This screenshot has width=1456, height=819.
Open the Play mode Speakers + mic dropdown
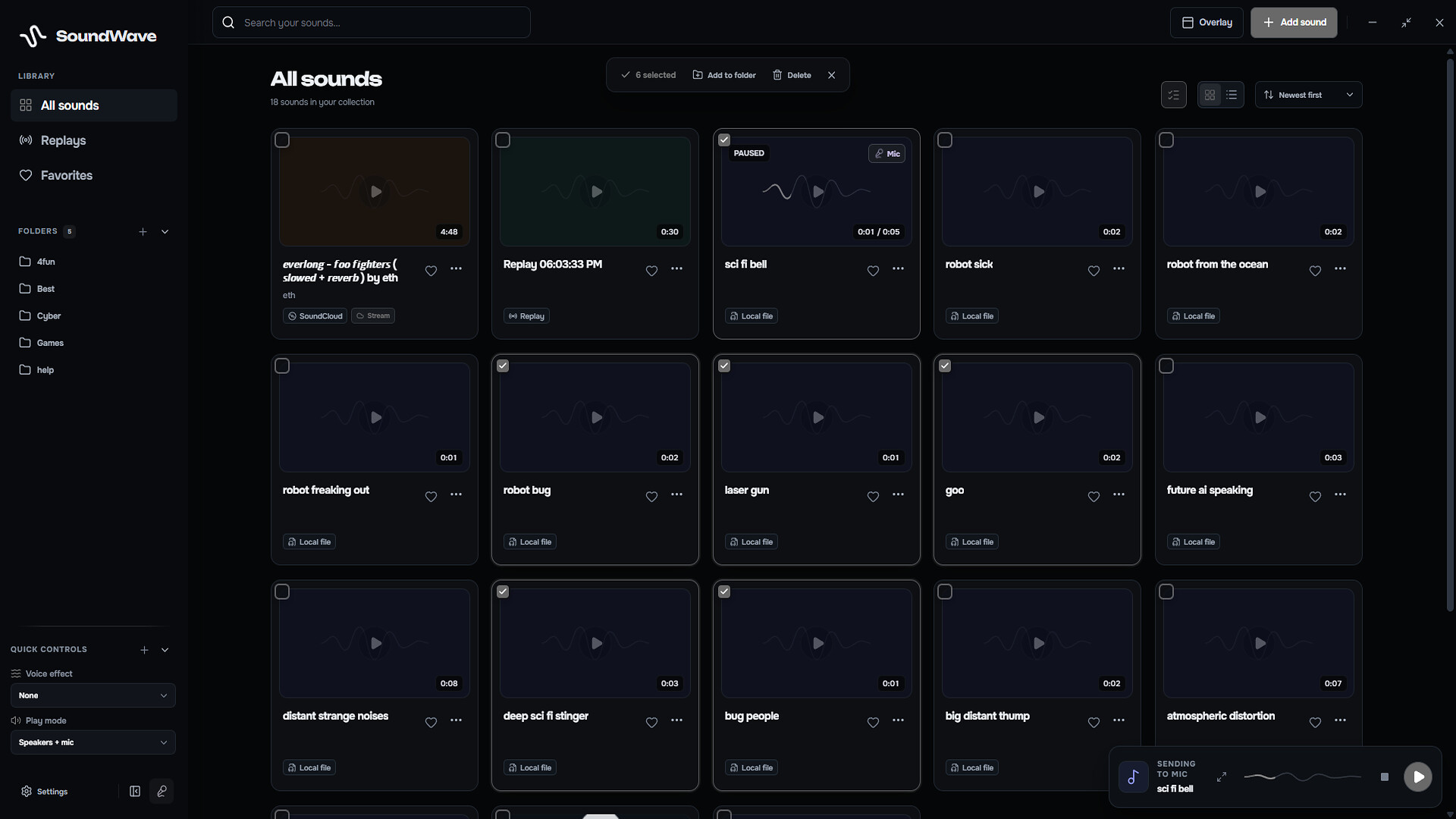coord(93,742)
